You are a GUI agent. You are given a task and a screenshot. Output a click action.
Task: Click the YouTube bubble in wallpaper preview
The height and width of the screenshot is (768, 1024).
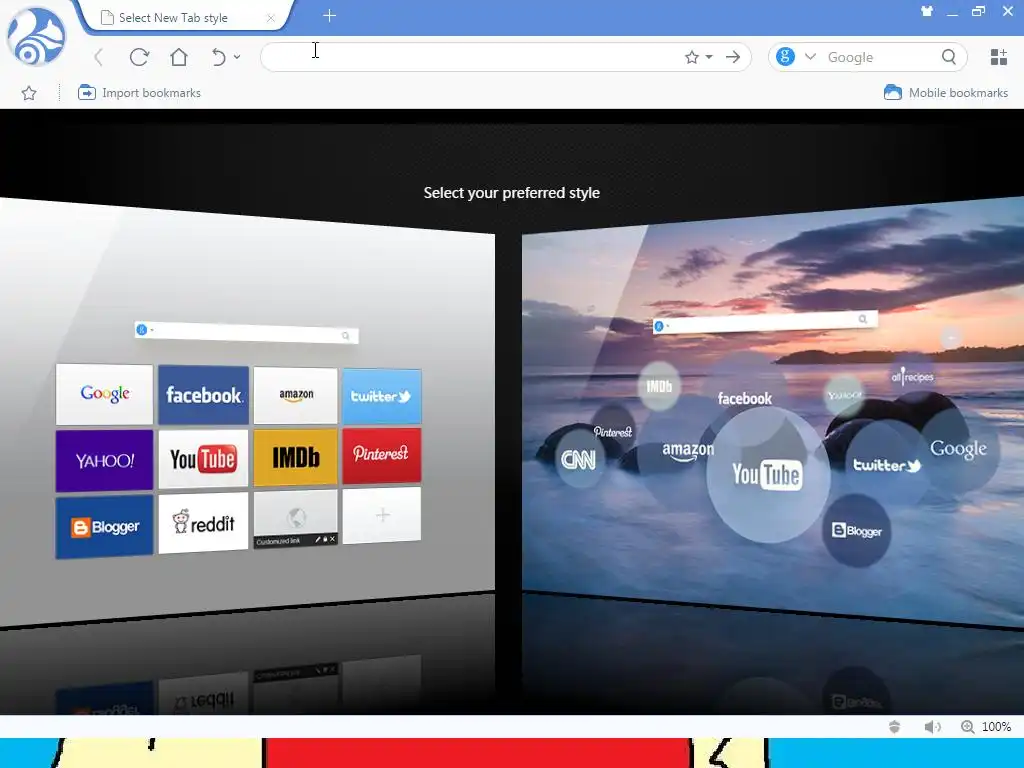tap(767, 475)
